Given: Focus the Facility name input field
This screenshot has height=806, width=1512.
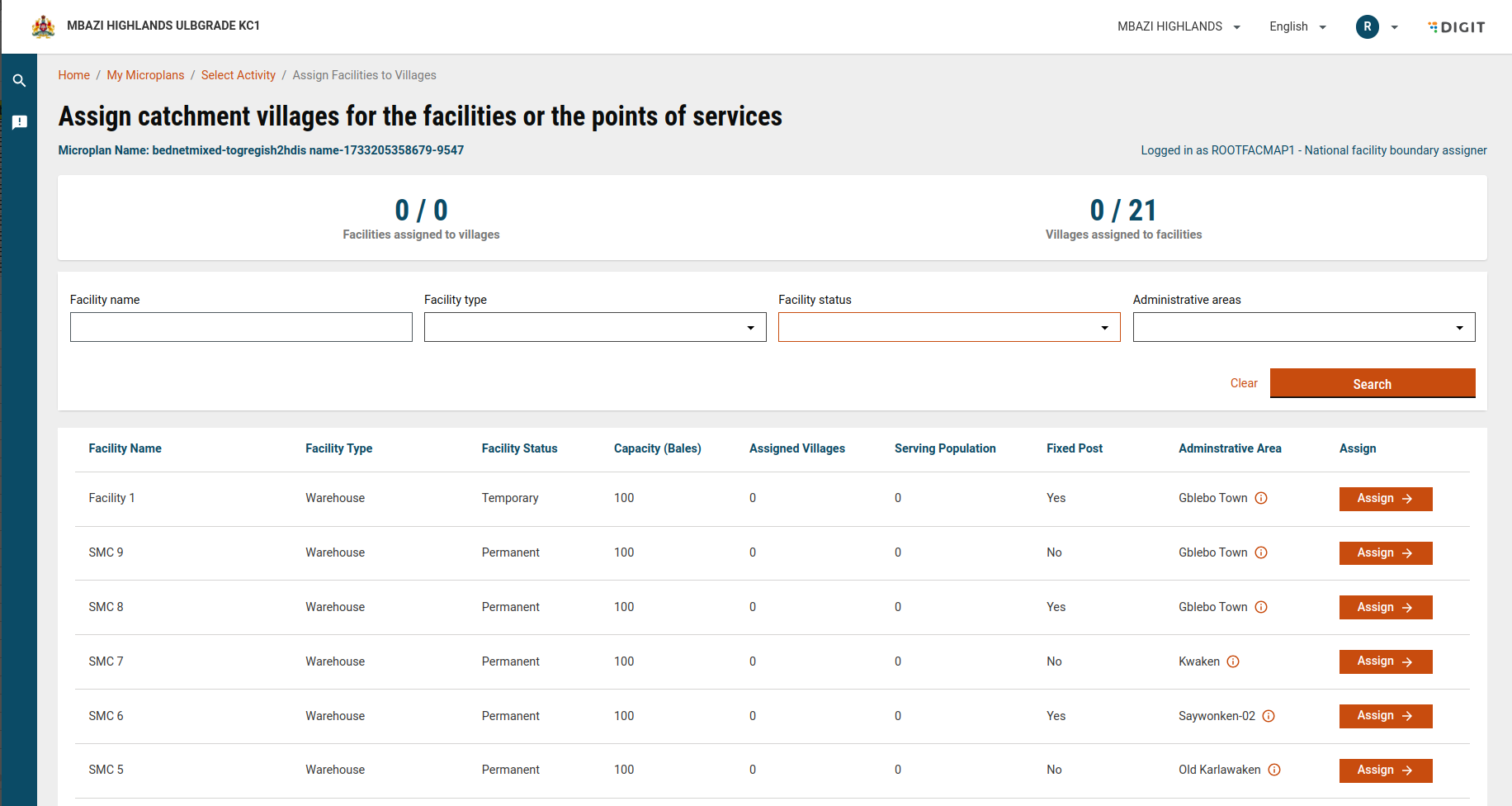Looking at the screenshot, I should (x=241, y=327).
